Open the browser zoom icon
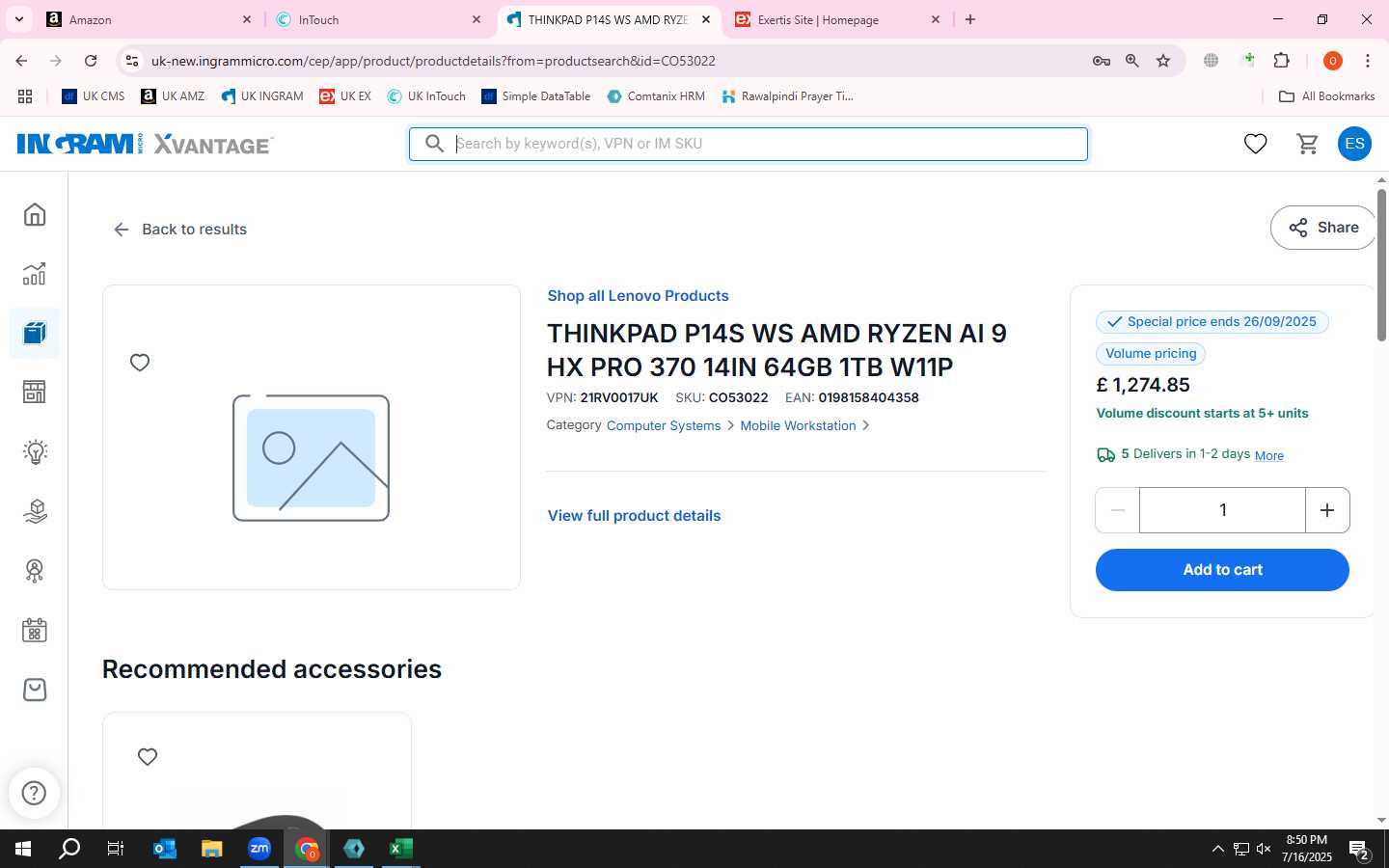Screen dimensions: 1389x868 (1132, 61)
